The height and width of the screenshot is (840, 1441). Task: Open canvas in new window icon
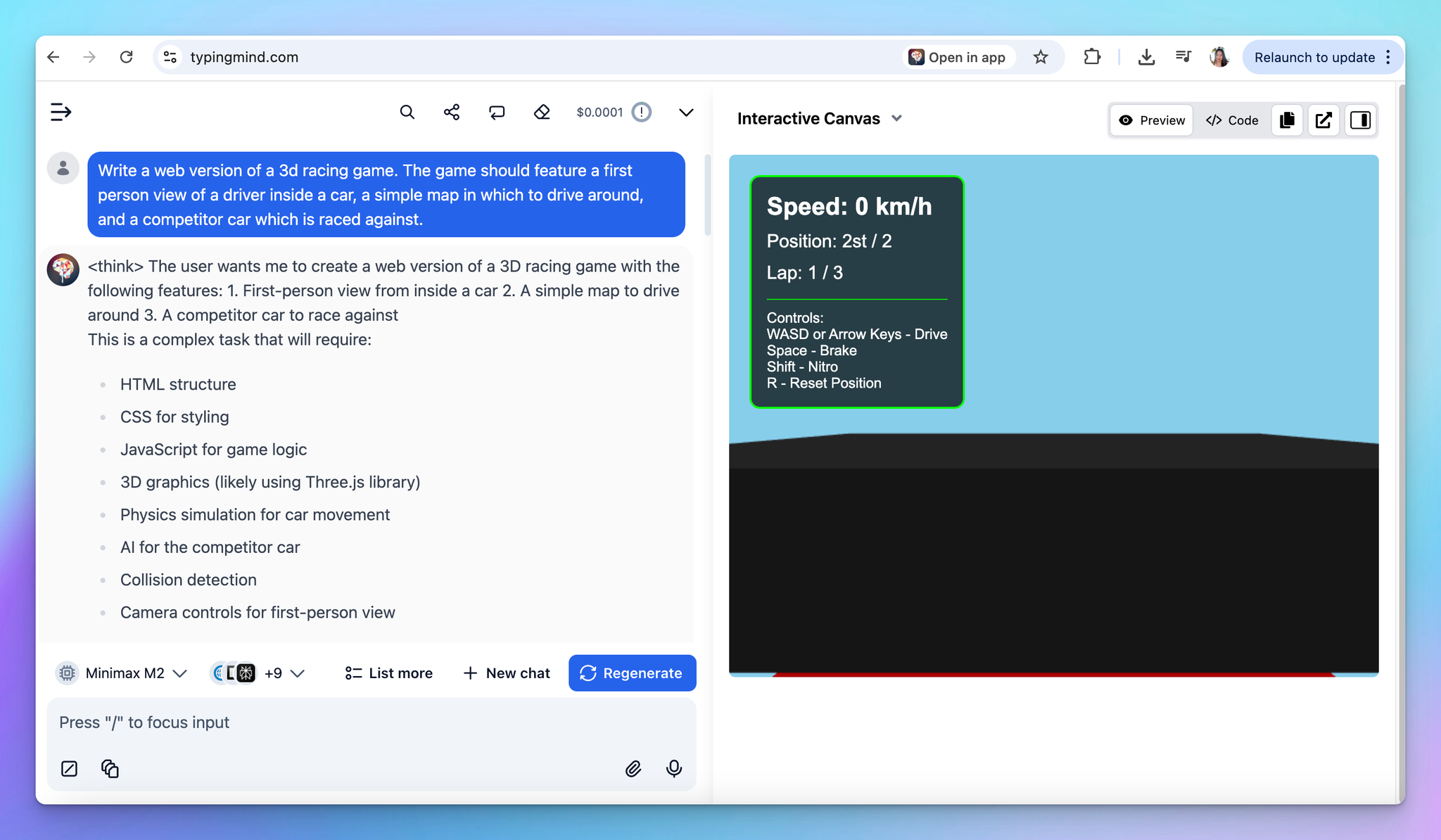coord(1323,120)
